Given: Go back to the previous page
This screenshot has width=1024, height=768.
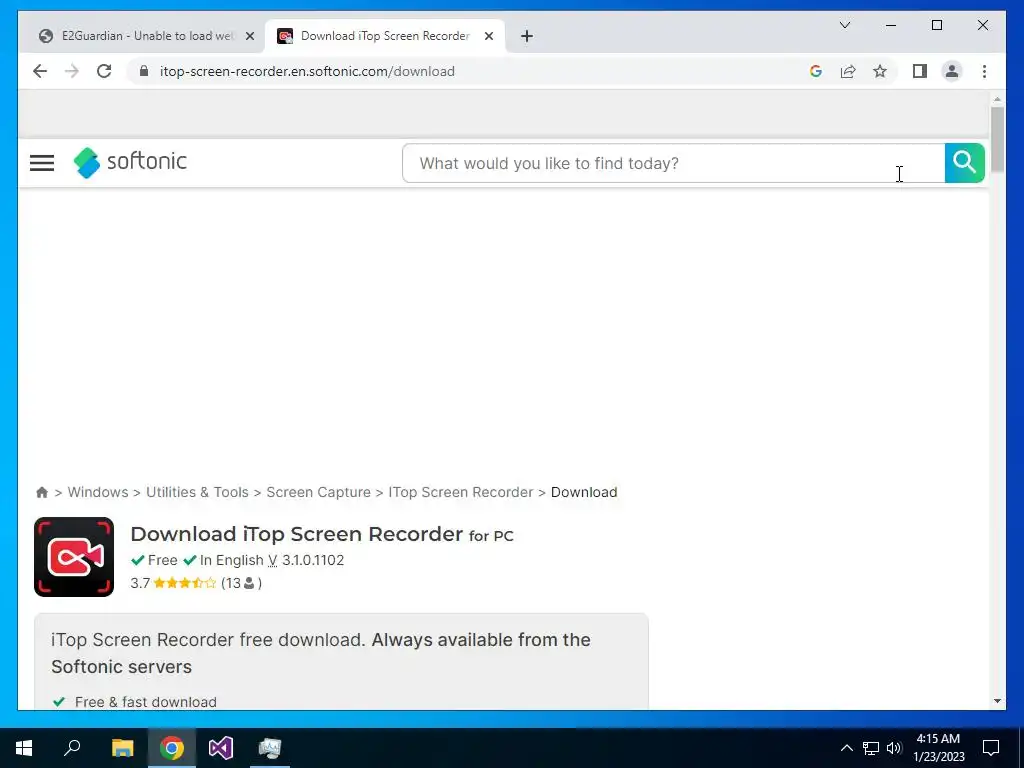Looking at the screenshot, I should click(40, 71).
